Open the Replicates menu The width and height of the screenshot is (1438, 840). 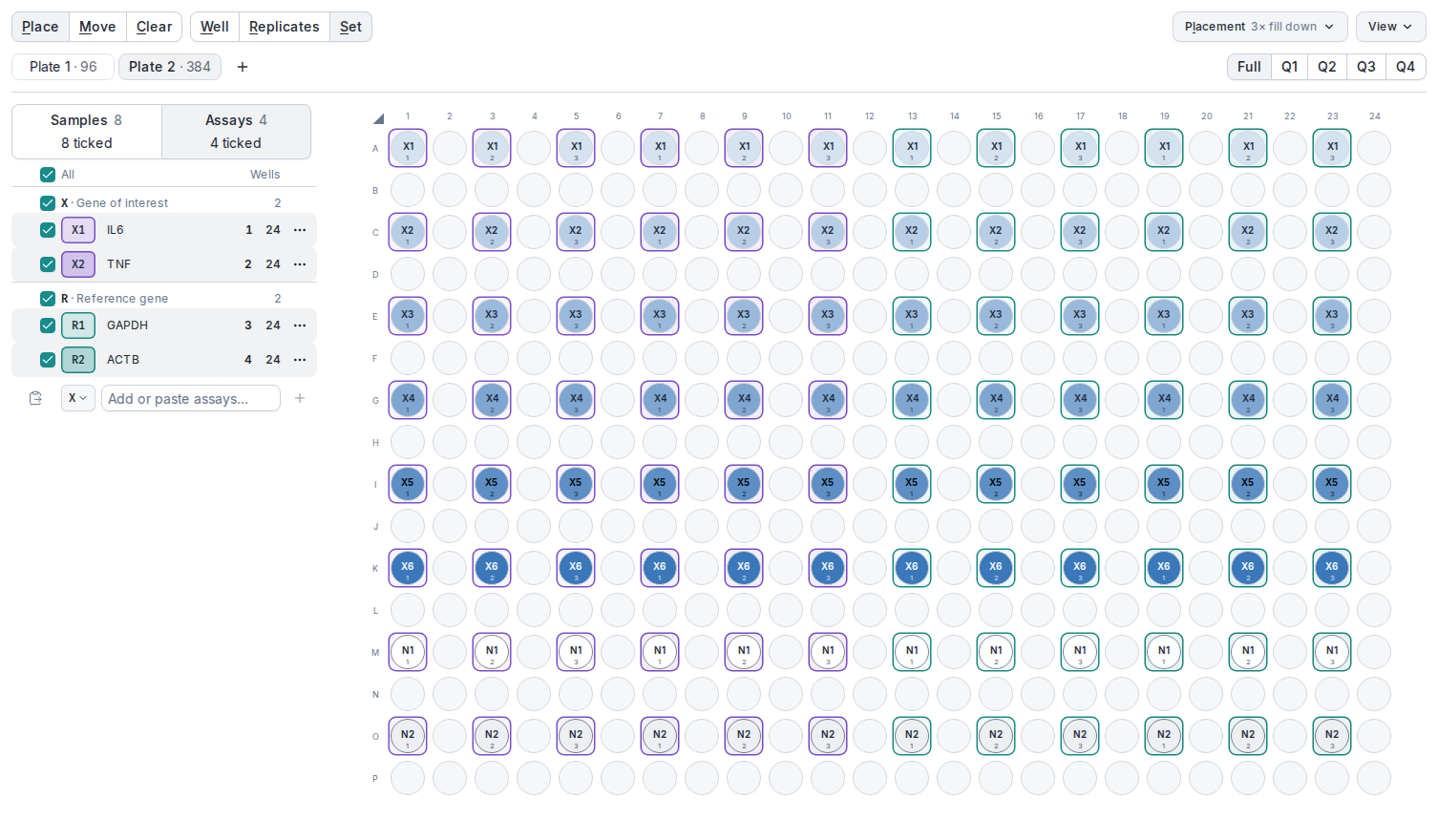coord(284,27)
